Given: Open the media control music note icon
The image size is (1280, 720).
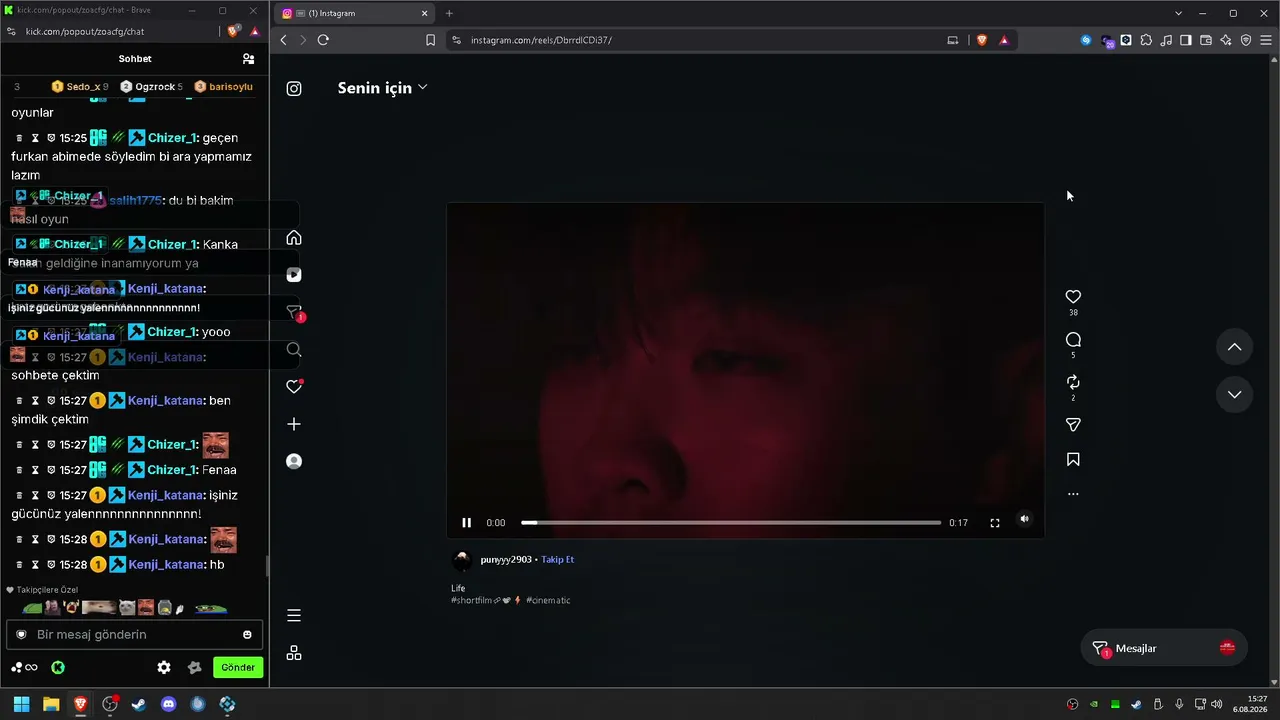Looking at the screenshot, I should coord(1166,40).
